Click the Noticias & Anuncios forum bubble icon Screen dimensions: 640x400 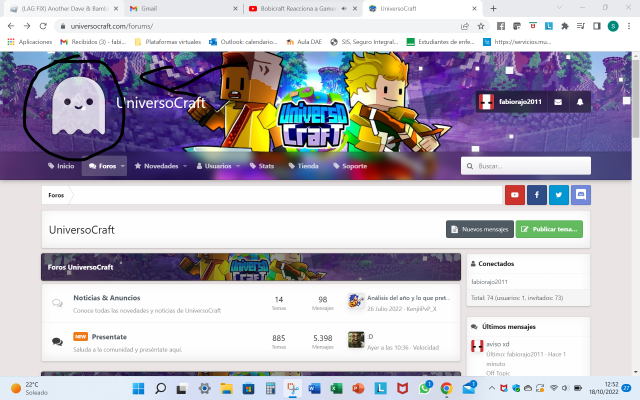pos(57,303)
